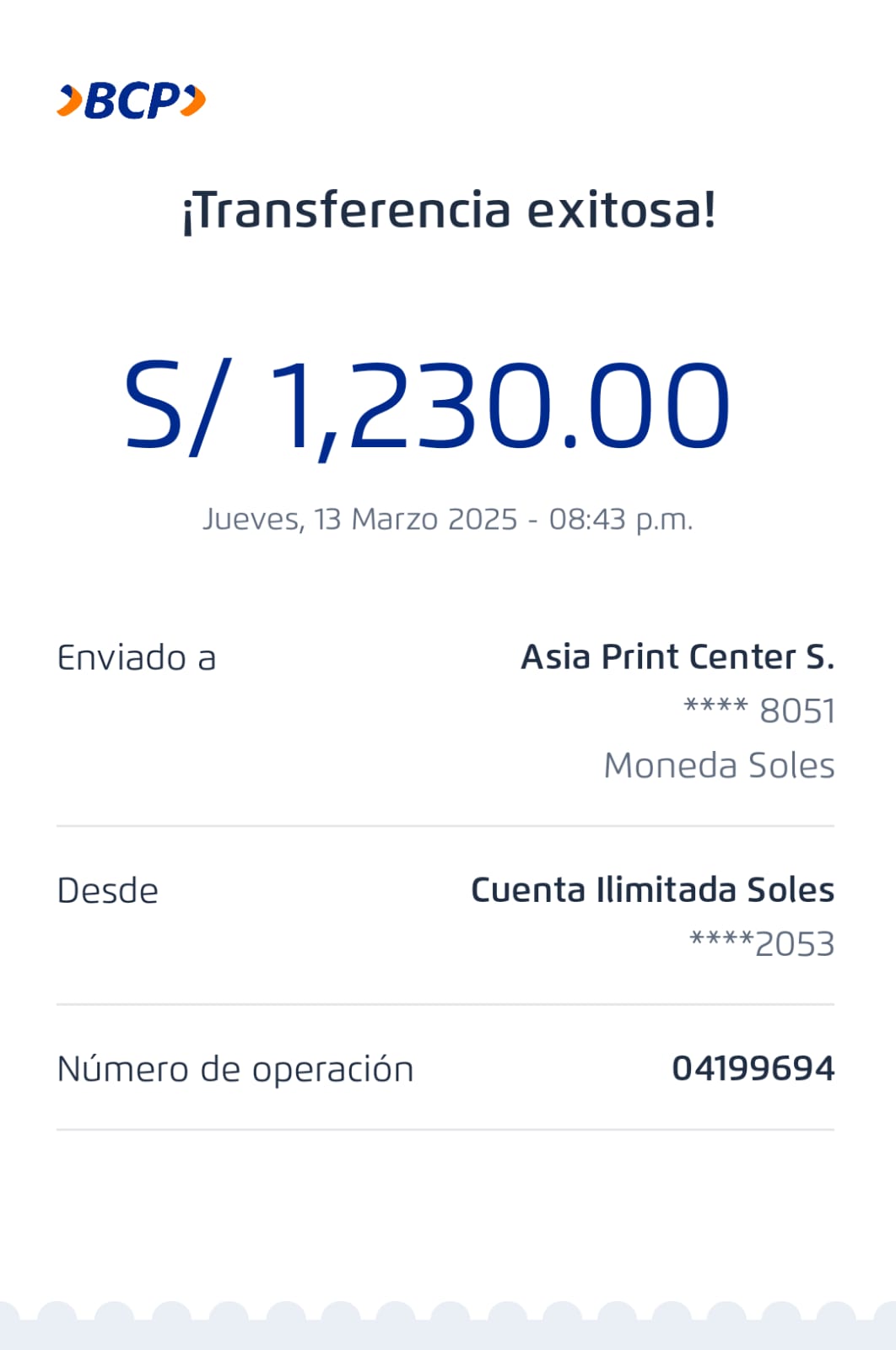
Task: Click the ¡Transferencia exitosa! heading
Action: point(449,211)
